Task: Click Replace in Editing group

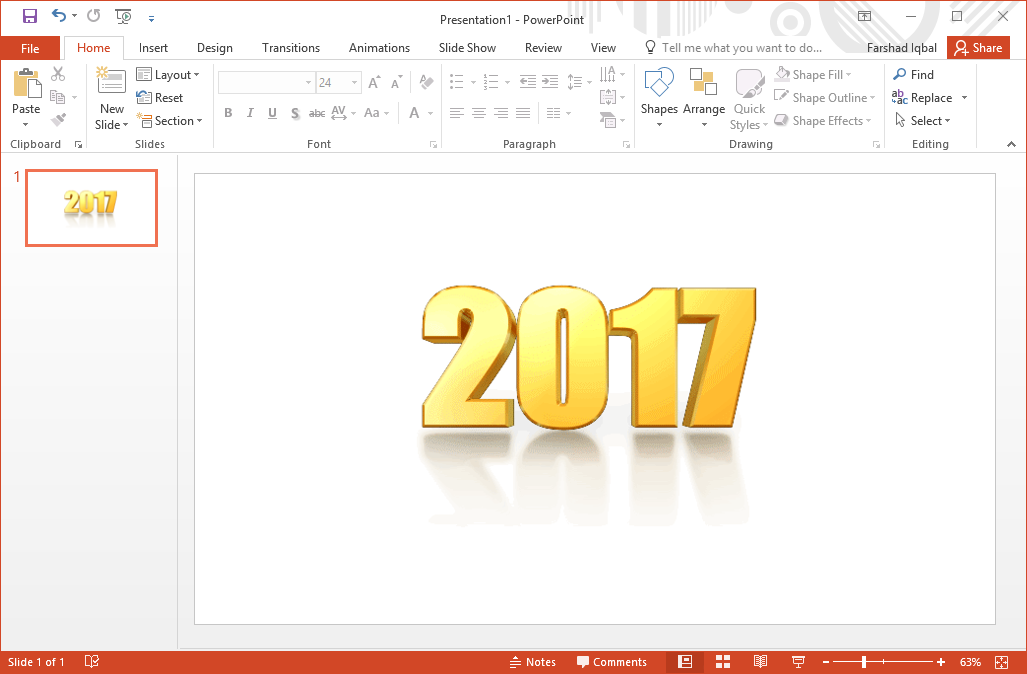Action: (x=922, y=98)
